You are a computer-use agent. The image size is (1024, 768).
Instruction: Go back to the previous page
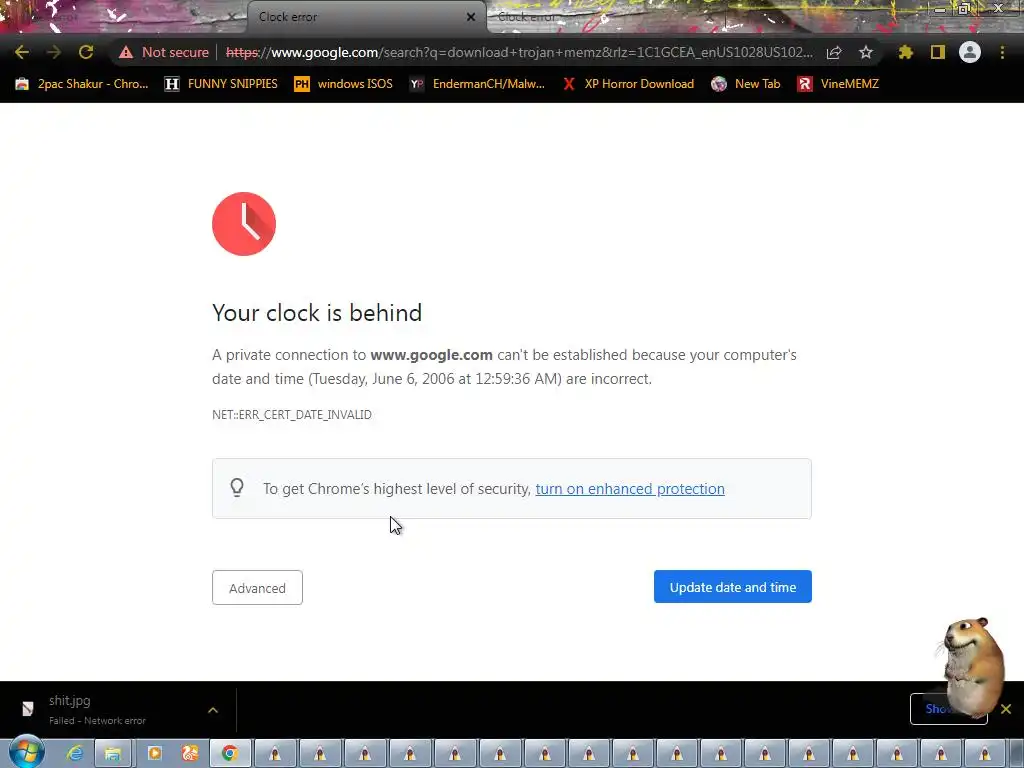pyautogui.click(x=22, y=52)
